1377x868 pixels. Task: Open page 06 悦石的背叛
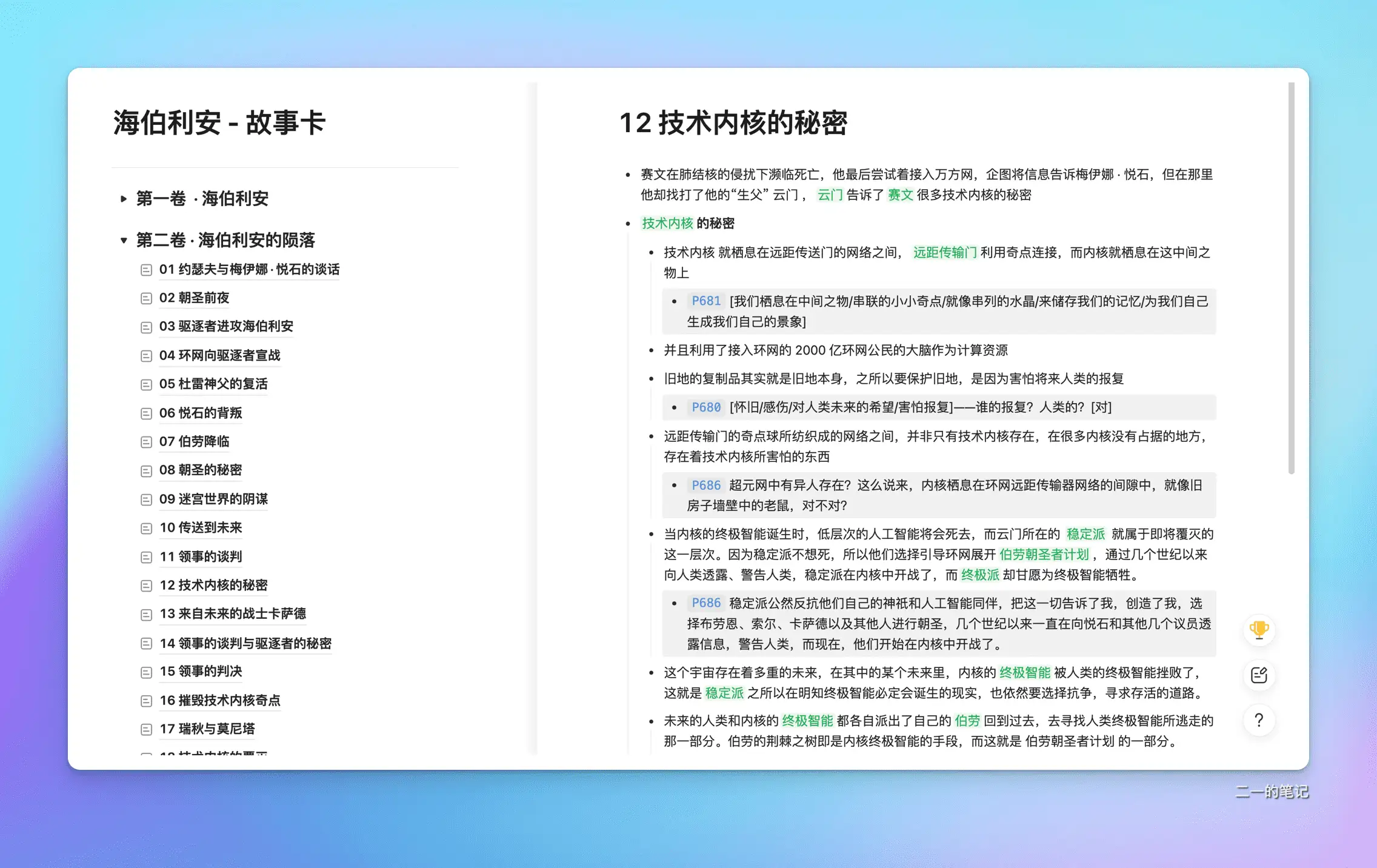tap(201, 413)
